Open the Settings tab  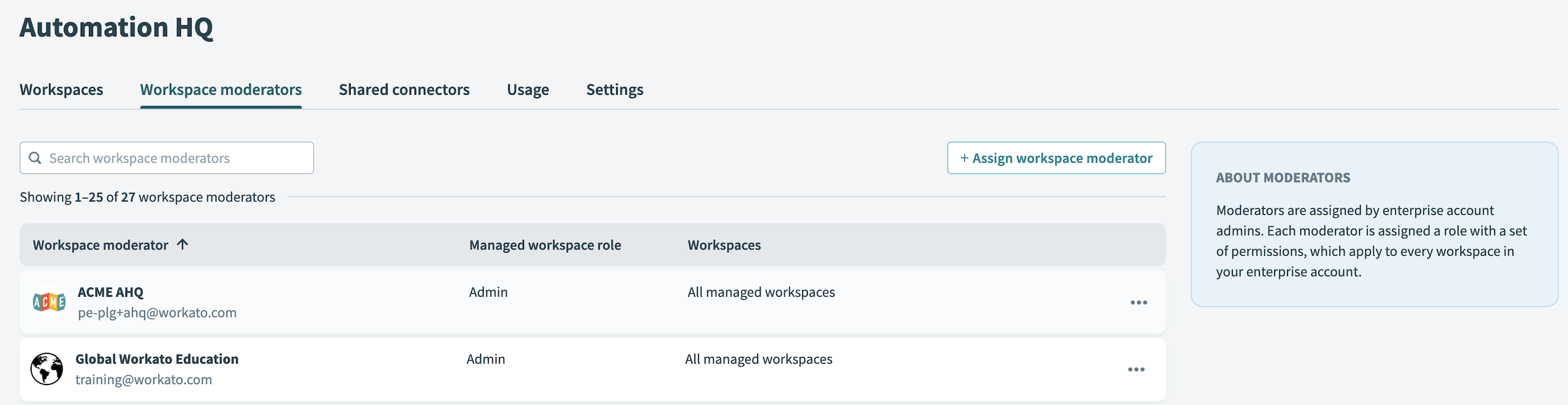(614, 90)
